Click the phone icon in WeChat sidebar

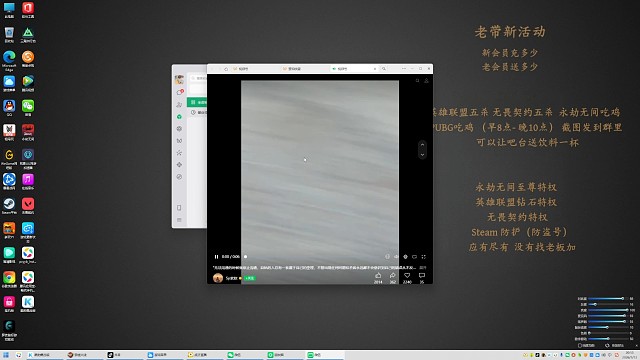[179, 208]
